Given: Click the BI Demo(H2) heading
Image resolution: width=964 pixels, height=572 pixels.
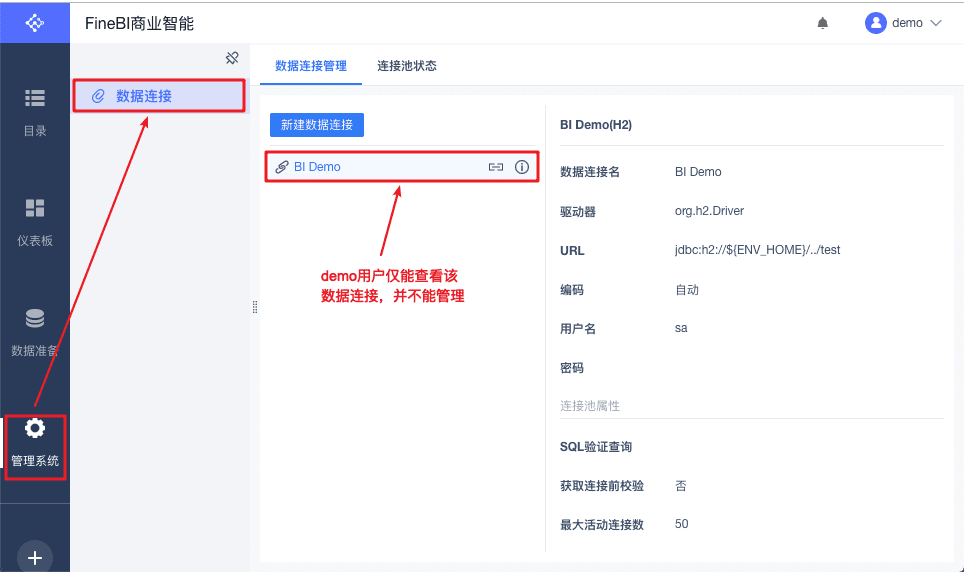Looking at the screenshot, I should [596, 125].
